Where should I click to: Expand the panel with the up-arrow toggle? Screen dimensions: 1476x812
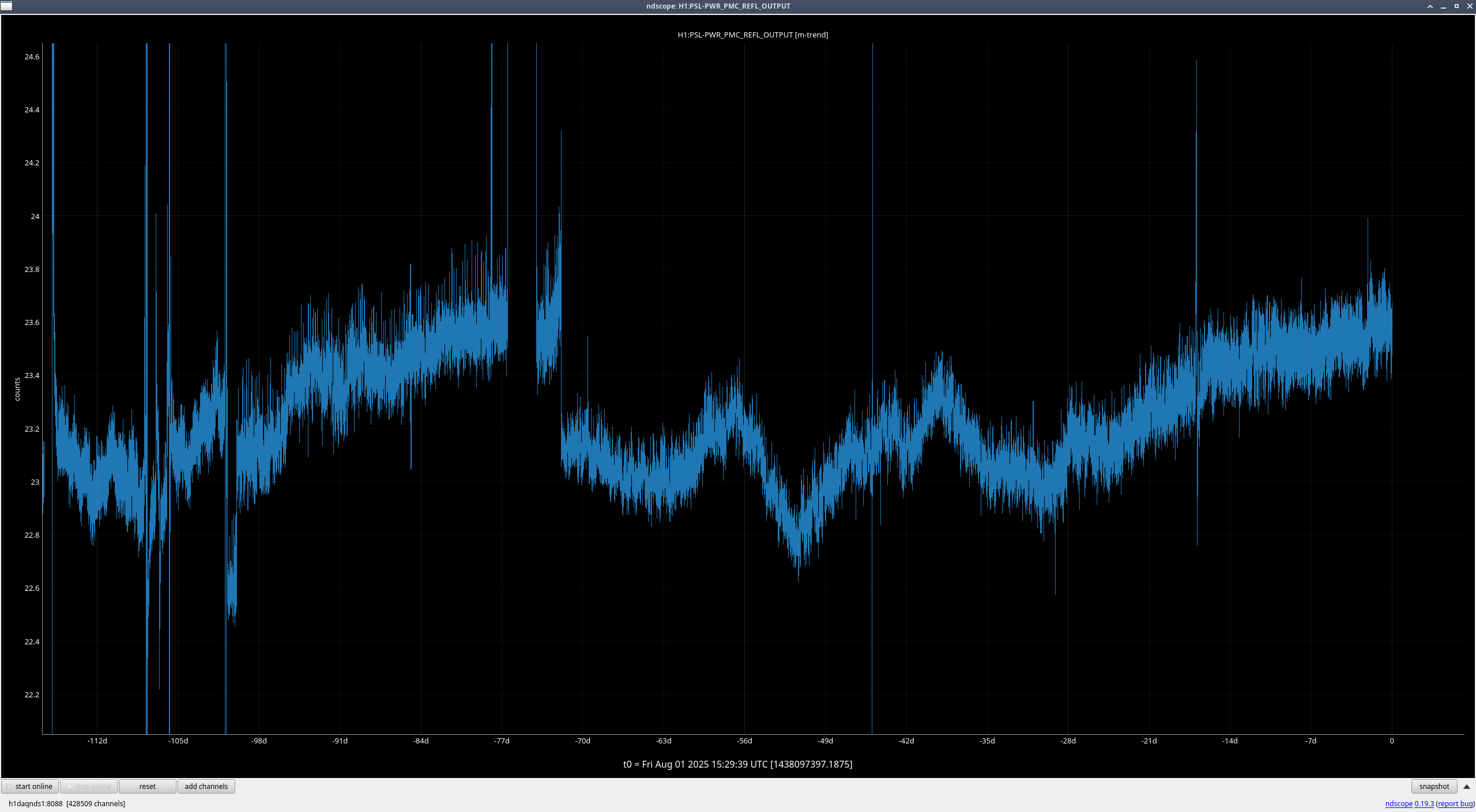pyautogui.click(x=1467, y=786)
